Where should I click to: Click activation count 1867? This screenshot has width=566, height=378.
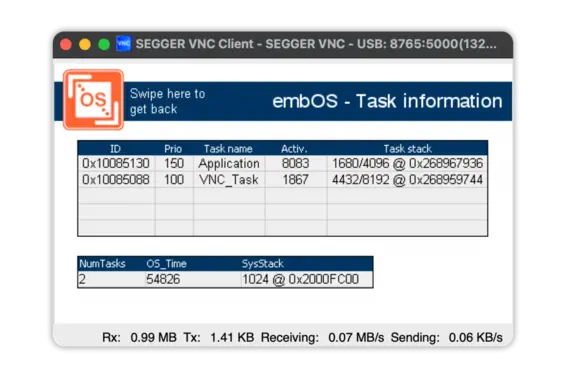pos(296,179)
